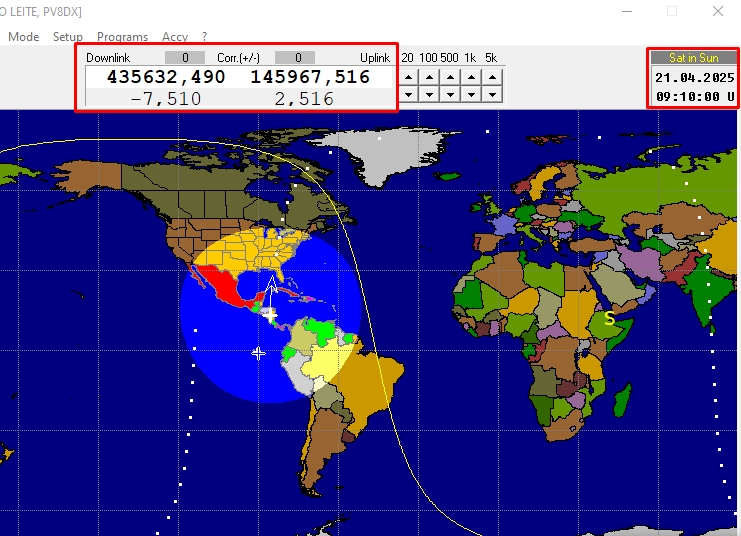Bump frequency up with the 5k arrow
This screenshot has width=741, height=536.
492,77
